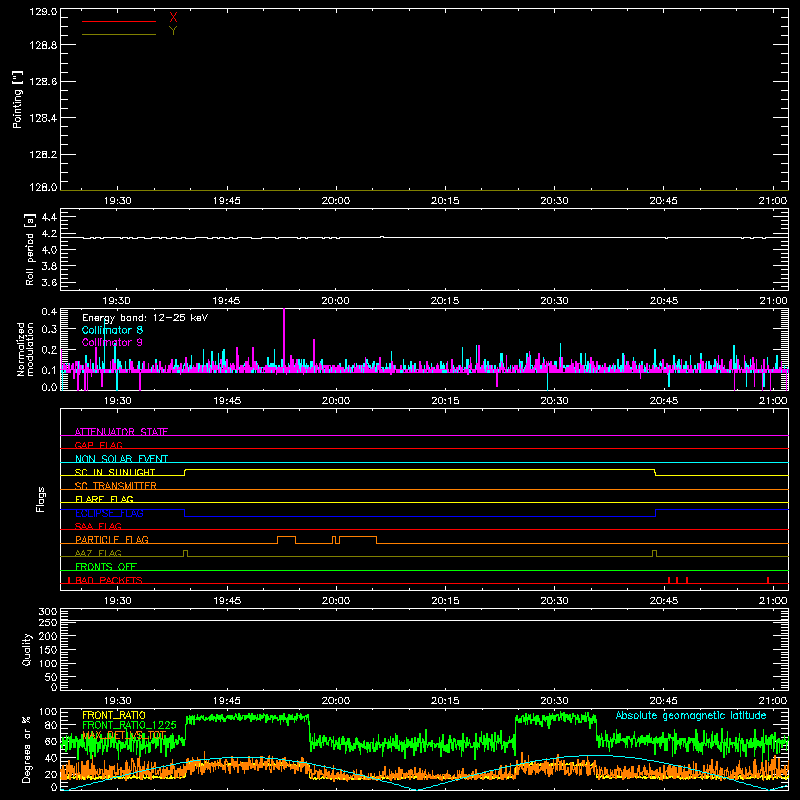Click the 129.0 tick label on Pointing axis

pyautogui.click(x=43, y=12)
